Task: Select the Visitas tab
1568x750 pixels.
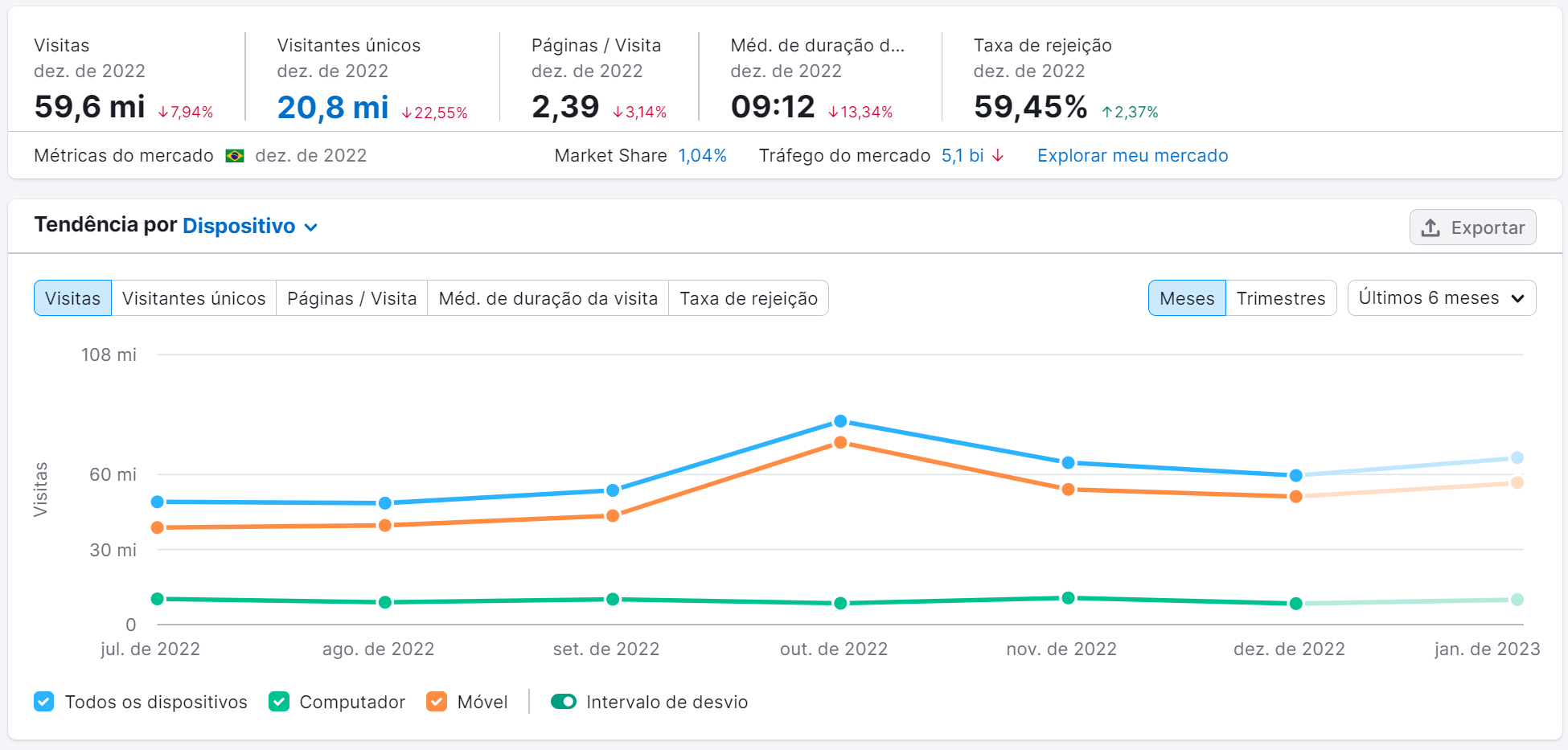Action: (x=72, y=298)
